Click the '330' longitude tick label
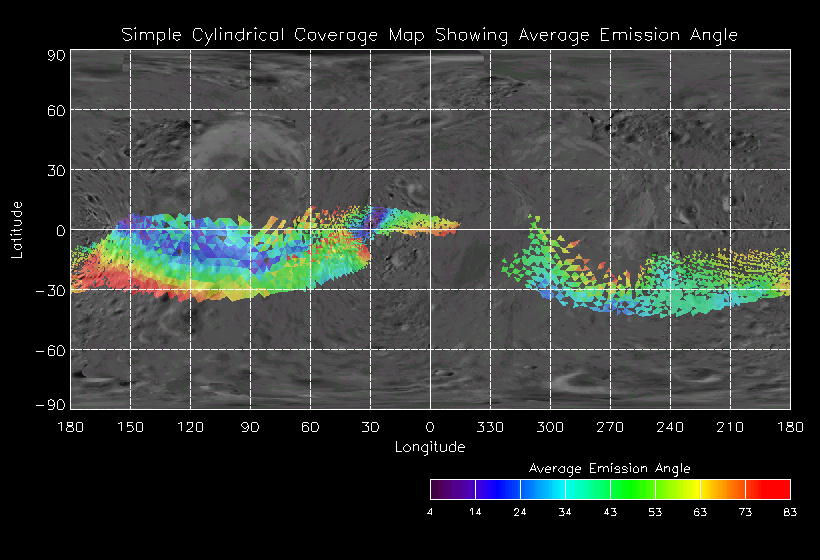Screen dimensions: 820x560 [x=490, y=427]
